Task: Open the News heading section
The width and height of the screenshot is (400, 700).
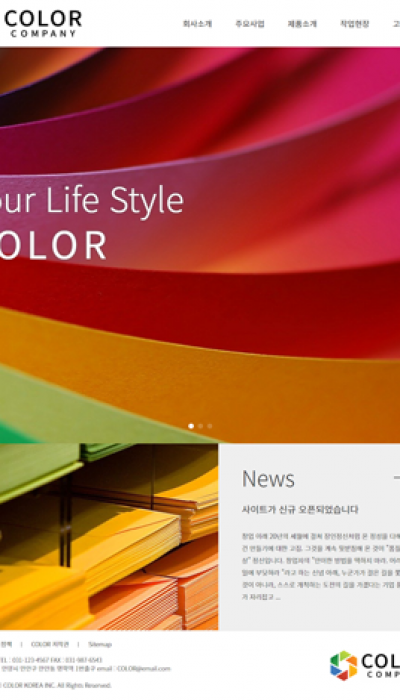Action: [x=268, y=479]
